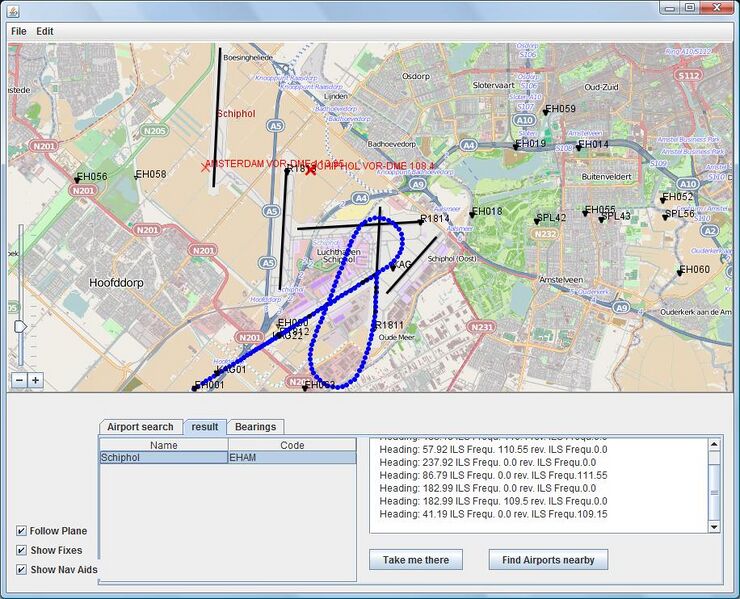Image resolution: width=740 pixels, height=599 pixels.
Task: Click the EH056 fix marker
Action: click(77, 180)
